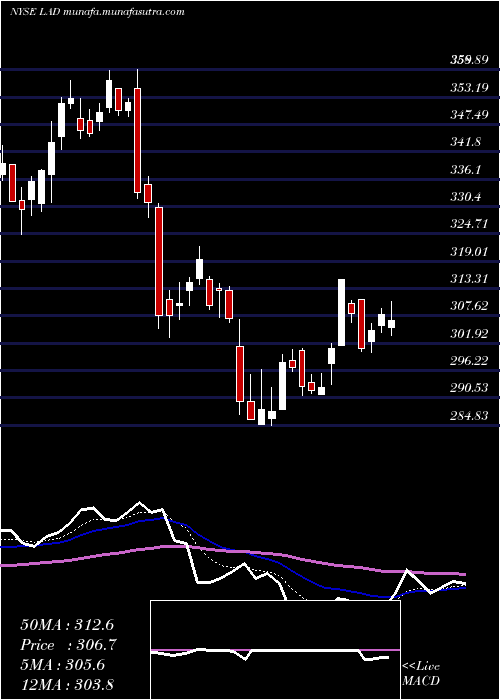Image resolution: width=500 pixels, height=700 pixels.
Task: Click the NYSE LAD munafa.munafasutra.com title text
Action: [97, 12]
